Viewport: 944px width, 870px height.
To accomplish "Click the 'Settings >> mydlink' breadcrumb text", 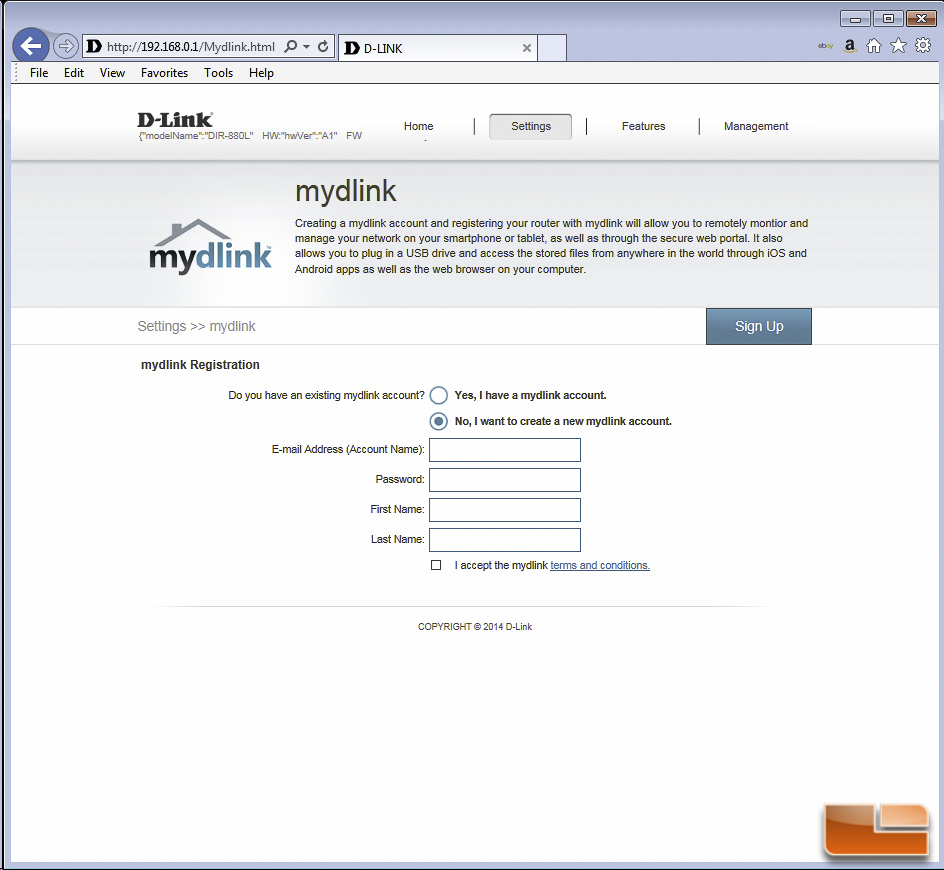I will click(x=196, y=326).
